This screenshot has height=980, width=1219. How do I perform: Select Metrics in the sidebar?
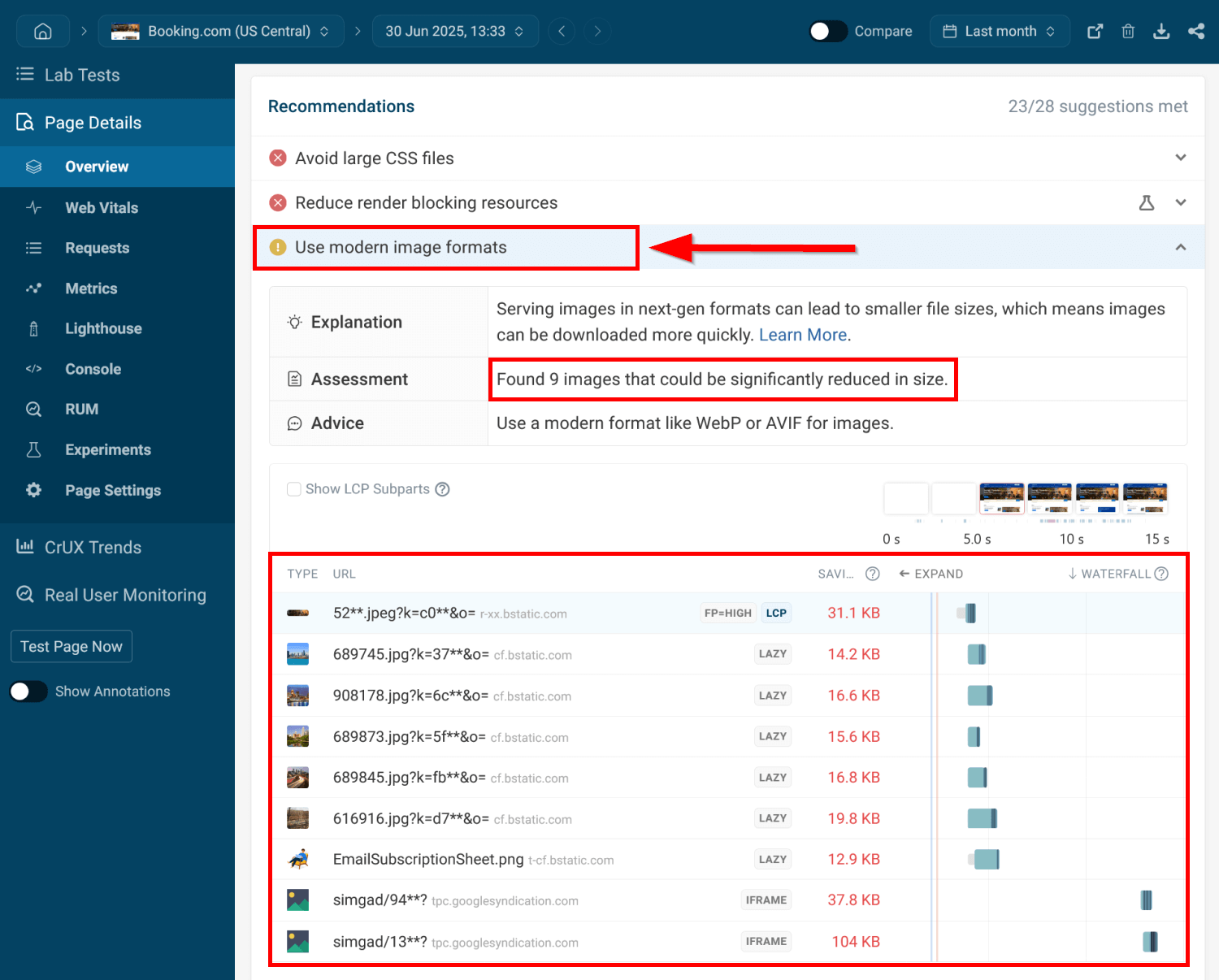click(91, 288)
